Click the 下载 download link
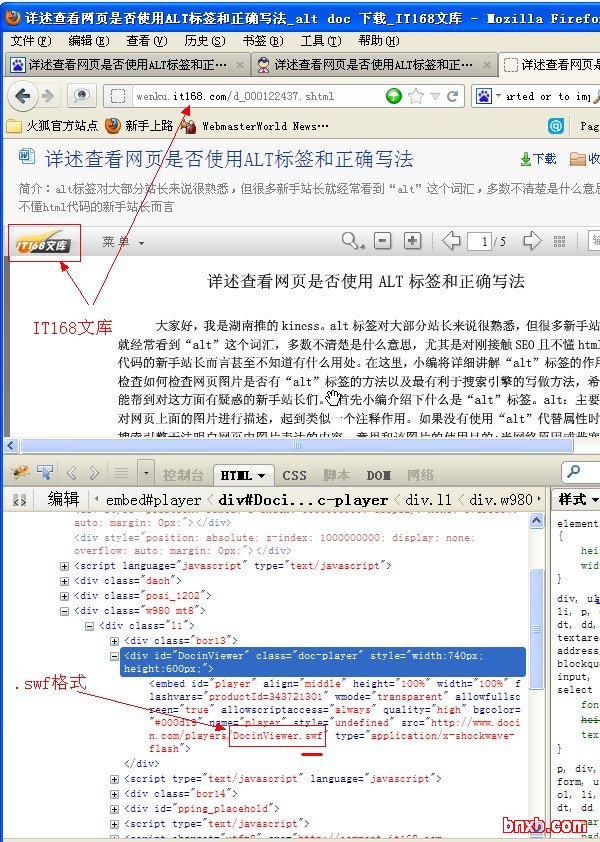 538,158
